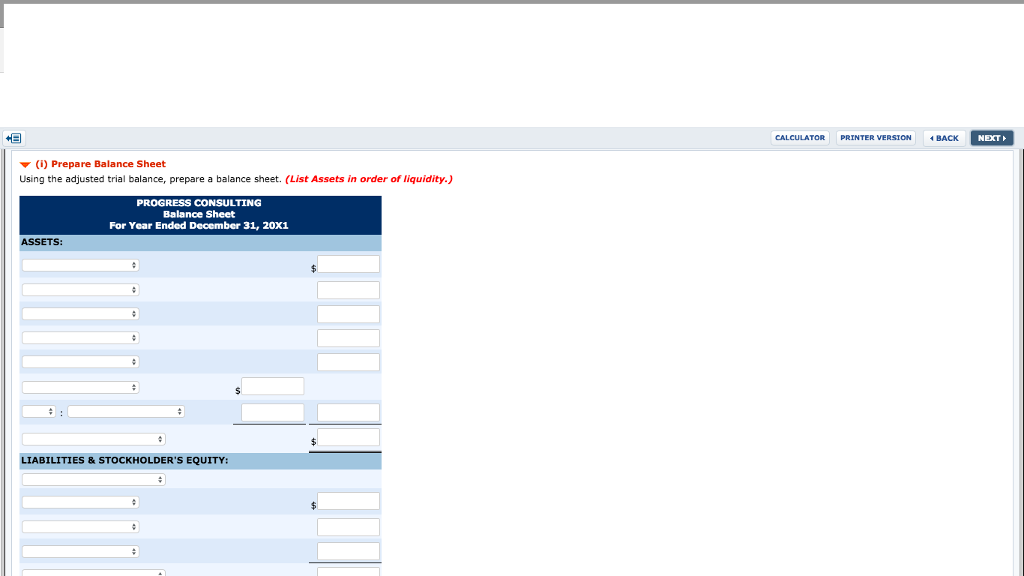Click the second liability amount field
Viewport: 1024px width, 576px height.
348,527
